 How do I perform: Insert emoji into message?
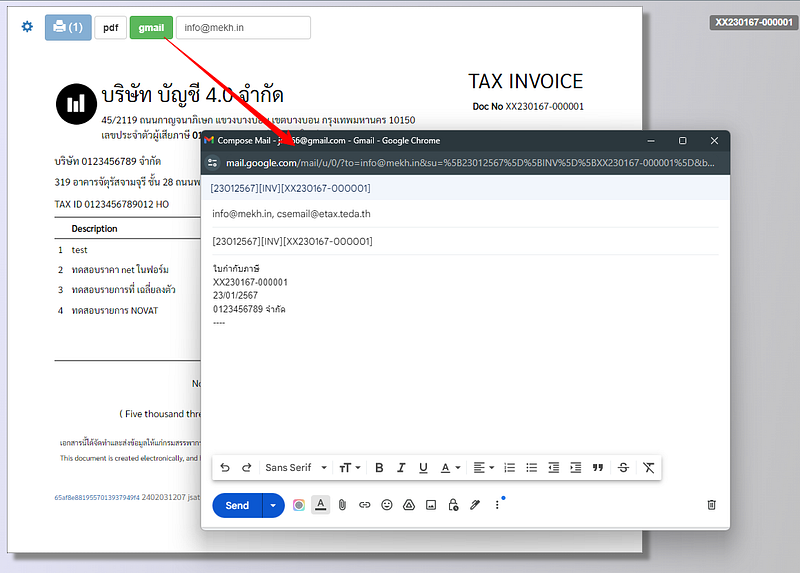pyautogui.click(x=387, y=505)
